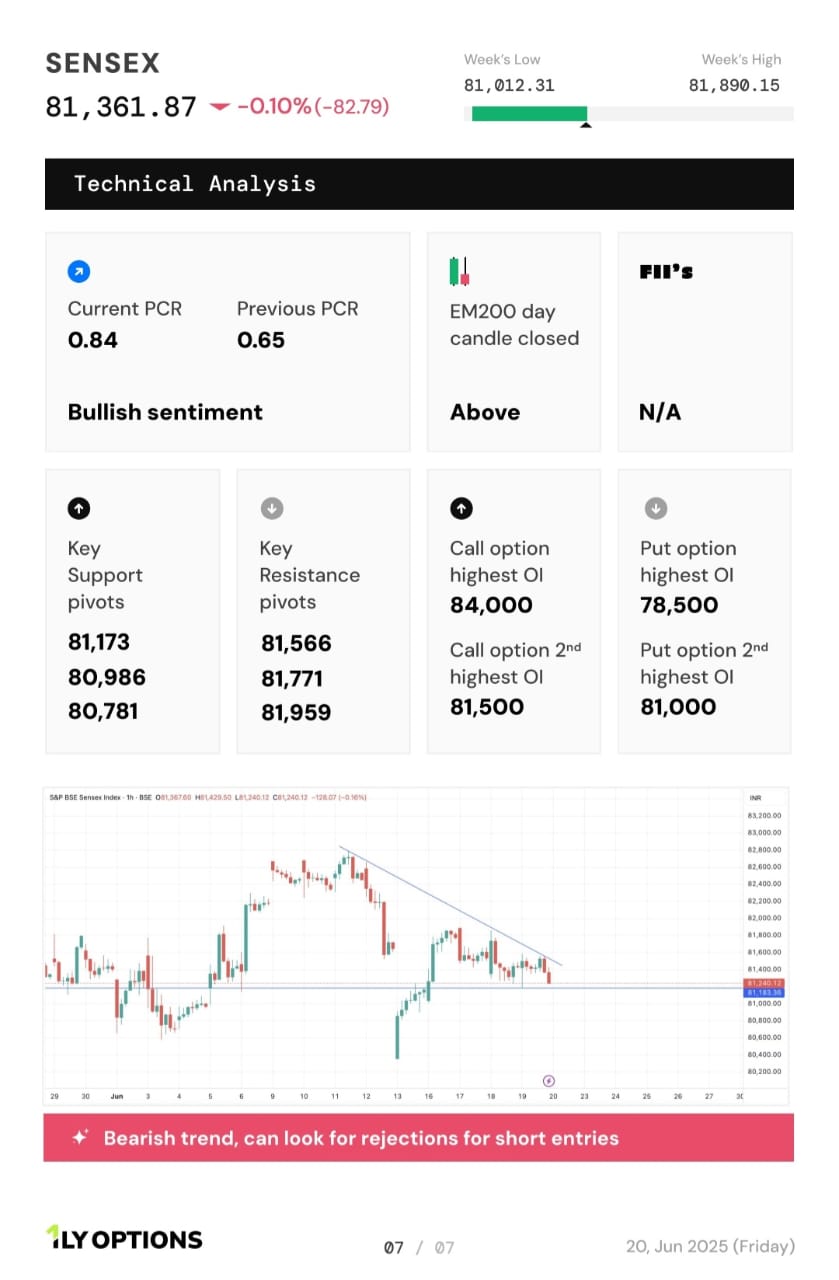Click the Bearish trend short entries banner
Screen dimensions: 839x1280
pos(419,1138)
